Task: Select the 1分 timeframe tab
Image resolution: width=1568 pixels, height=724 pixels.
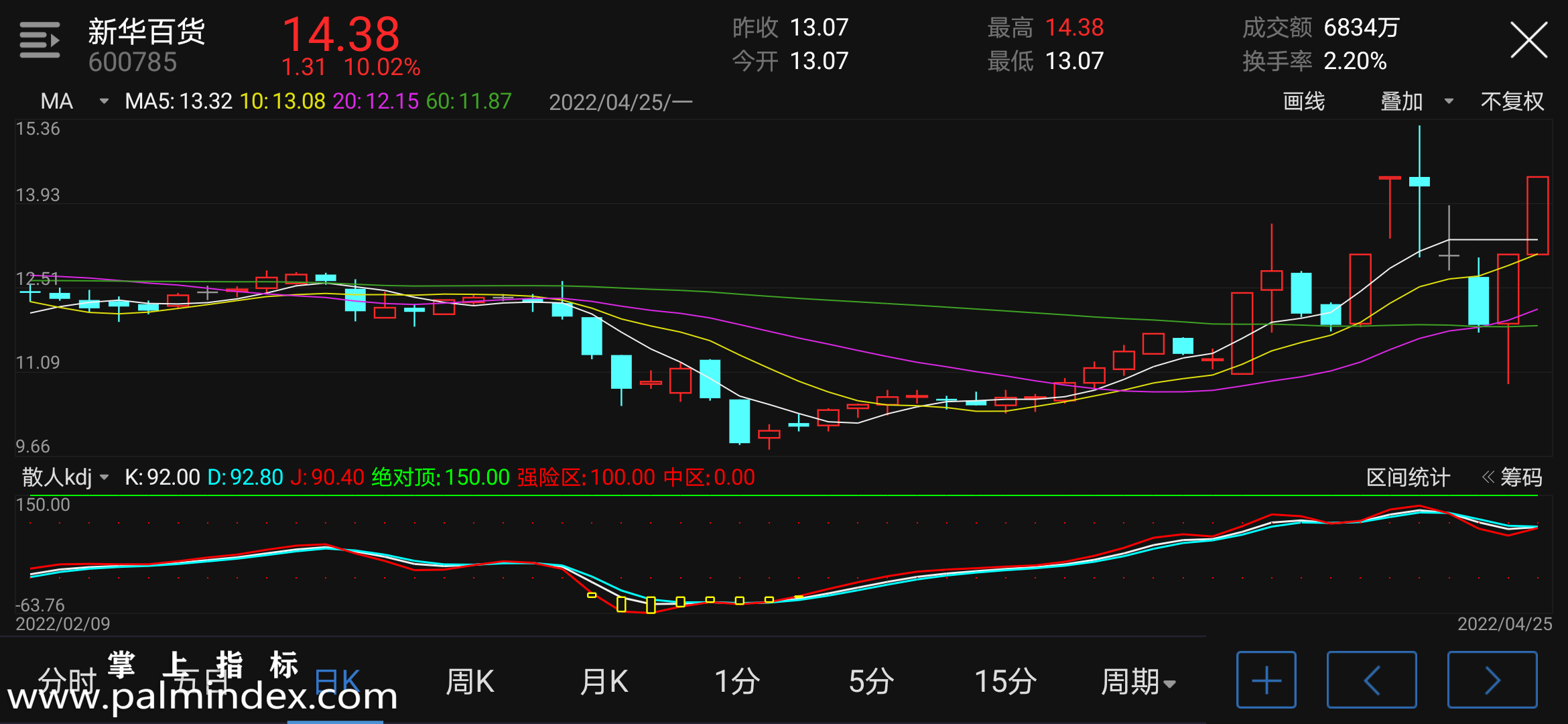Action: point(737,682)
